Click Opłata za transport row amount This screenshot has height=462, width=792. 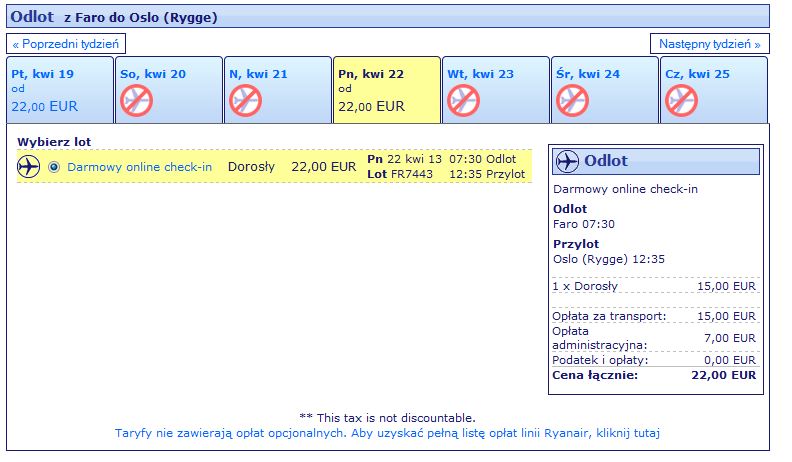pos(726,316)
